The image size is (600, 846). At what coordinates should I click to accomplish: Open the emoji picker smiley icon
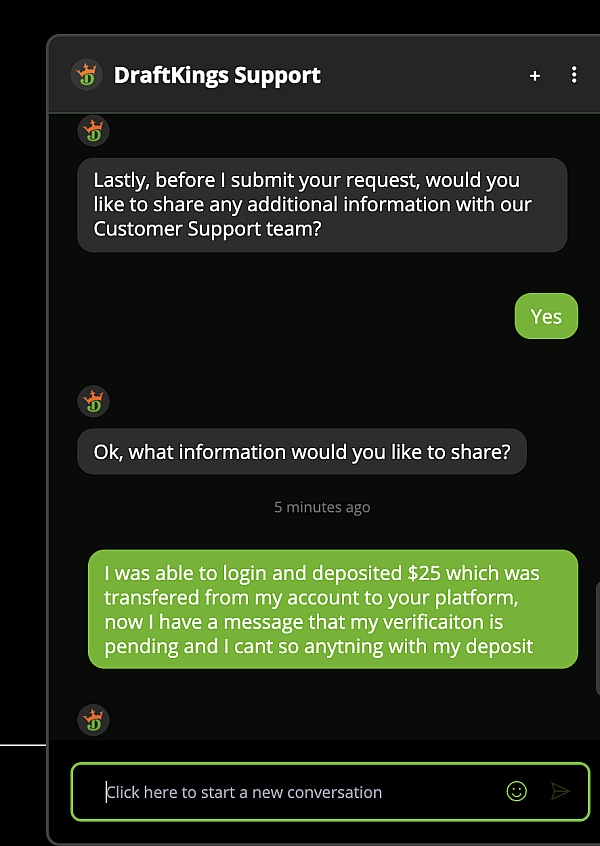tap(516, 792)
